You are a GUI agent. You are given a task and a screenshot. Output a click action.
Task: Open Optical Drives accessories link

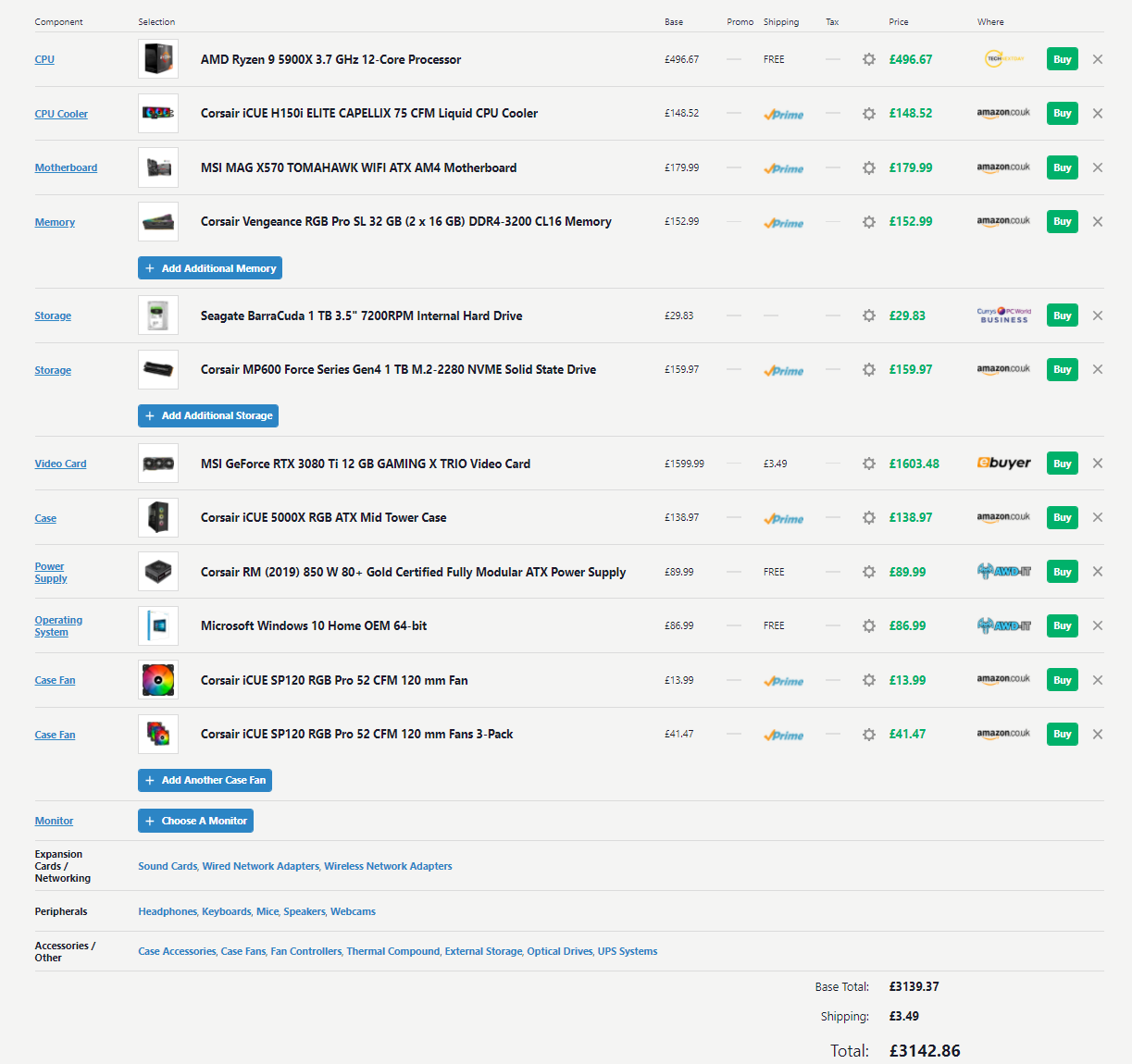pos(560,951)
